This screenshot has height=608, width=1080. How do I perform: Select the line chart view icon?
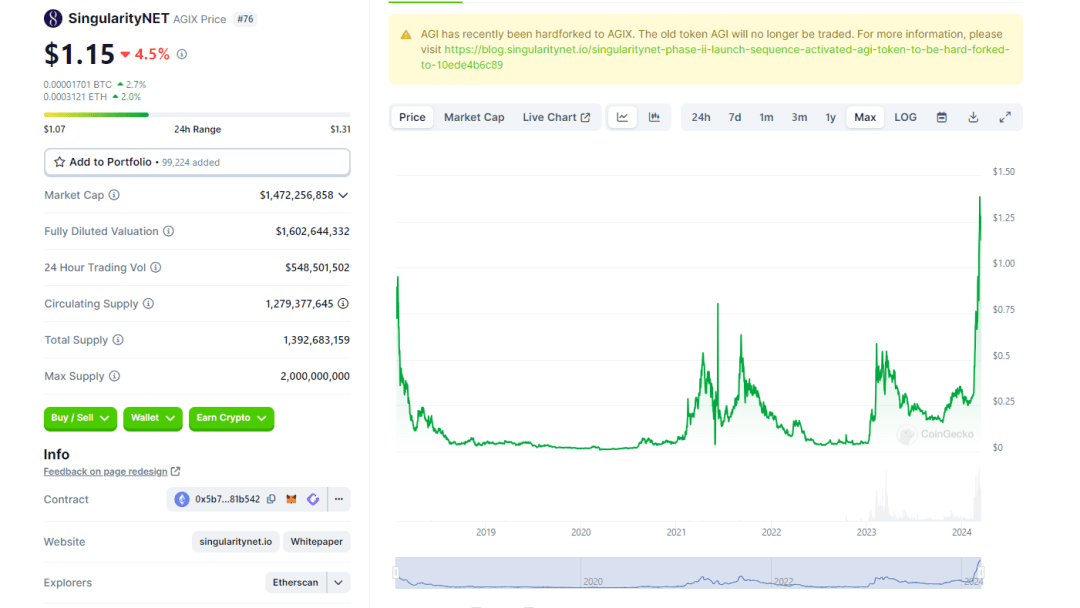pos(622,117)
